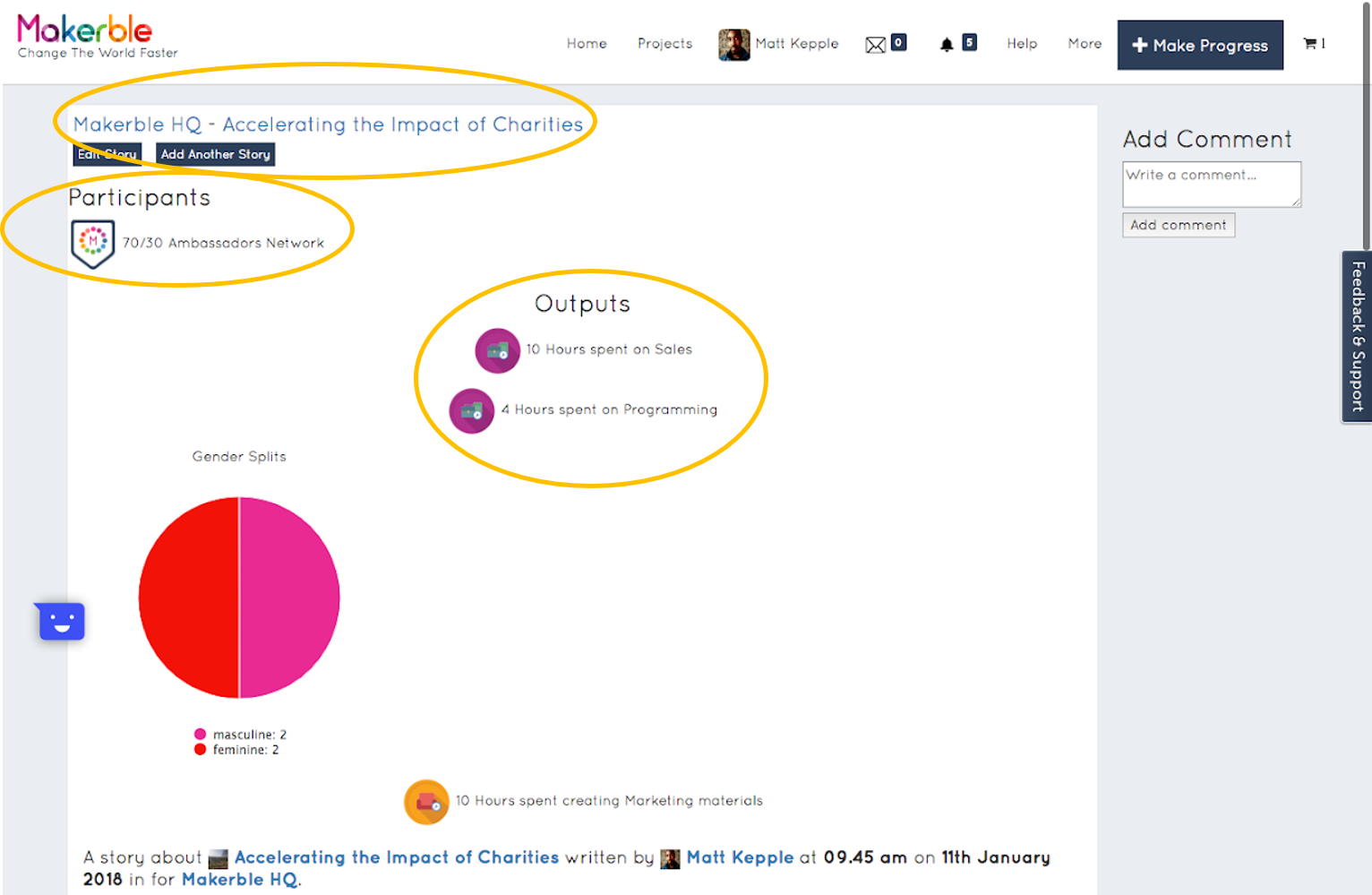Click the feminine legend marker
Image resolution: width=1372 pixels, height=895 pixels.
click(x=200, y=749)
